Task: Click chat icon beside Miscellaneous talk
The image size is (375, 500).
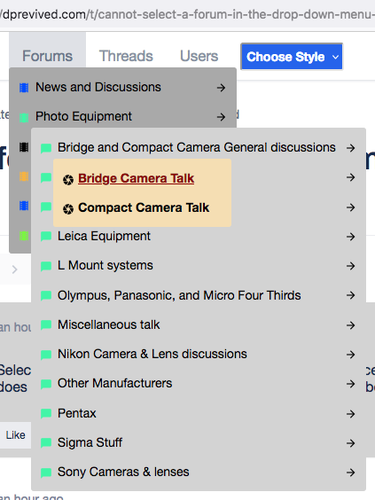Action: pyautogui.click(x=46, y=325)
